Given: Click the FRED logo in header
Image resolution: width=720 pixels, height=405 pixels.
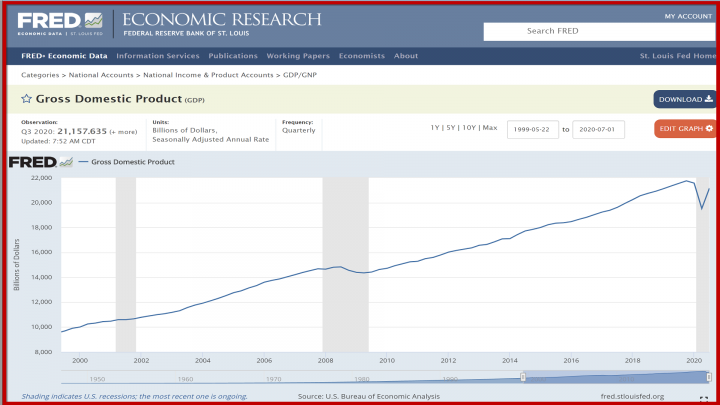Looking at the screenshot, I should point(60,23).
